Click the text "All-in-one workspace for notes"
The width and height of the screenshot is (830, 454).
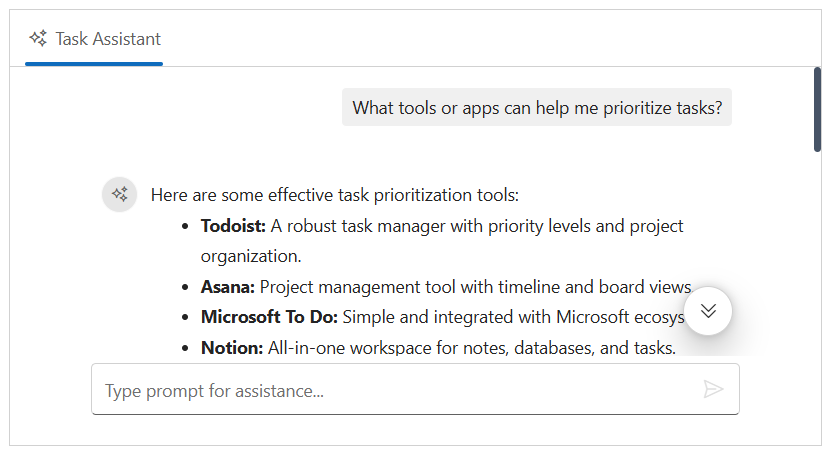[x=381, y=348]
